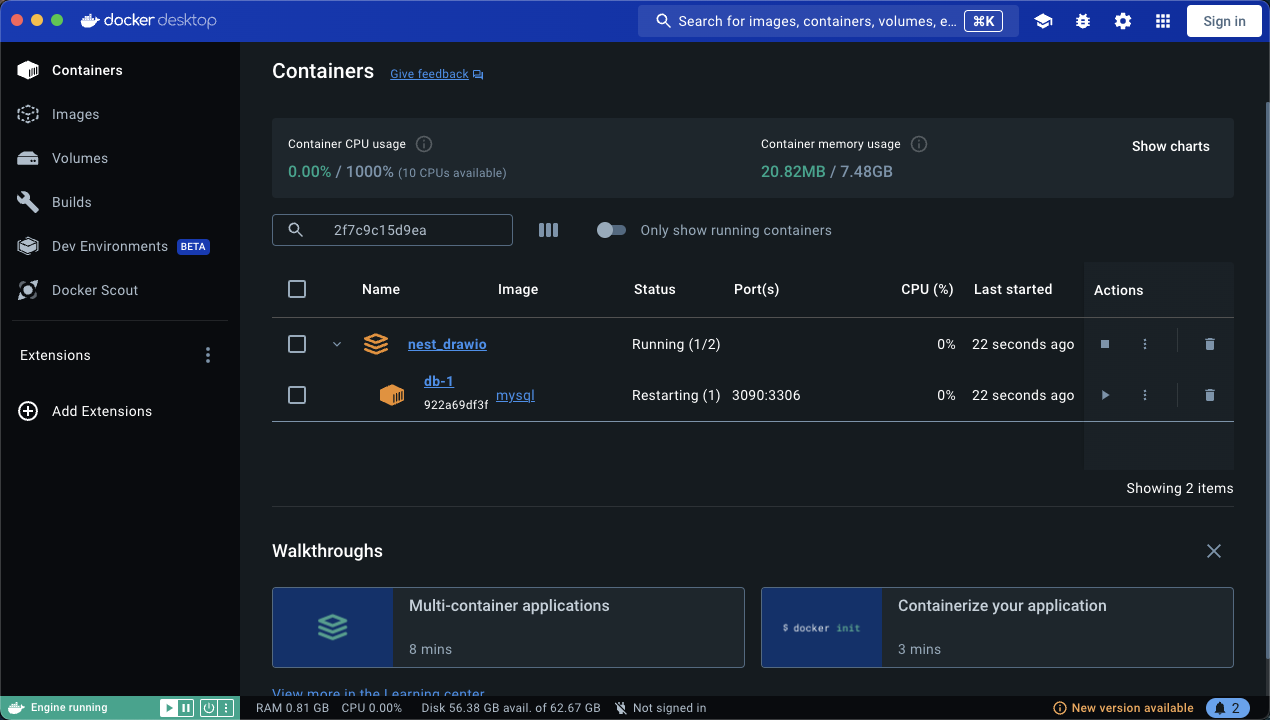Stop the nest_drawio stack

pyautogui.click(x=1105, y=344)
